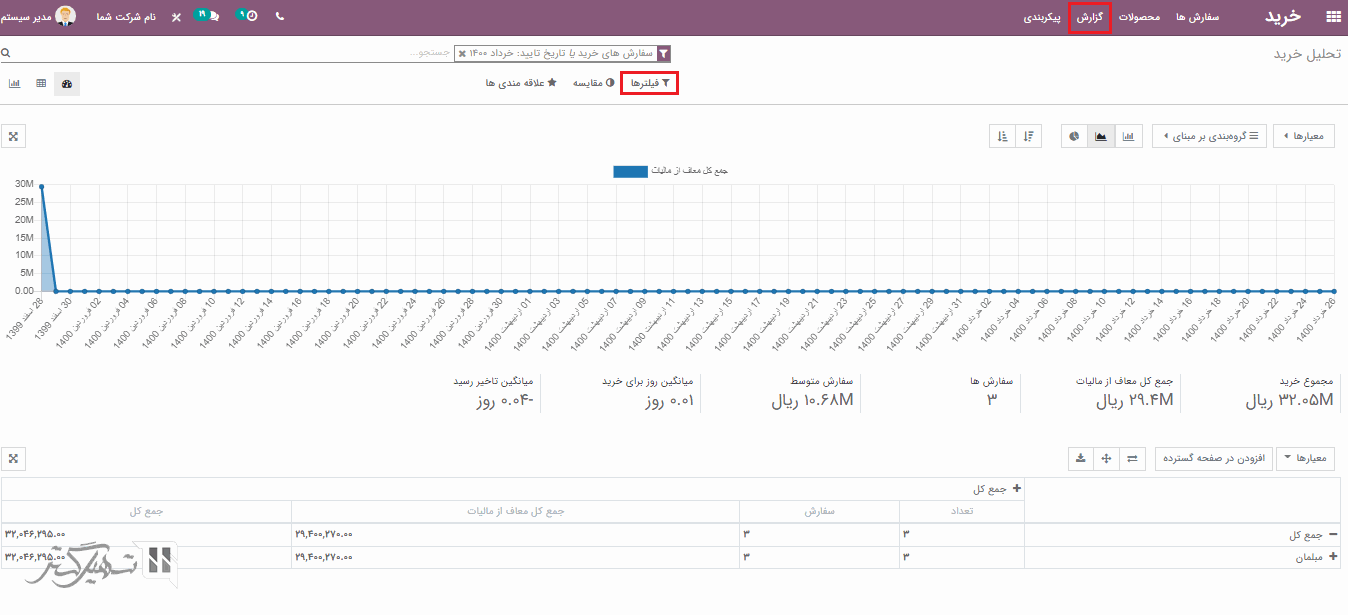This screenshot has width=1348, height=615.
Task: Open the apps grid menu icon
Action: [1332, 17]
